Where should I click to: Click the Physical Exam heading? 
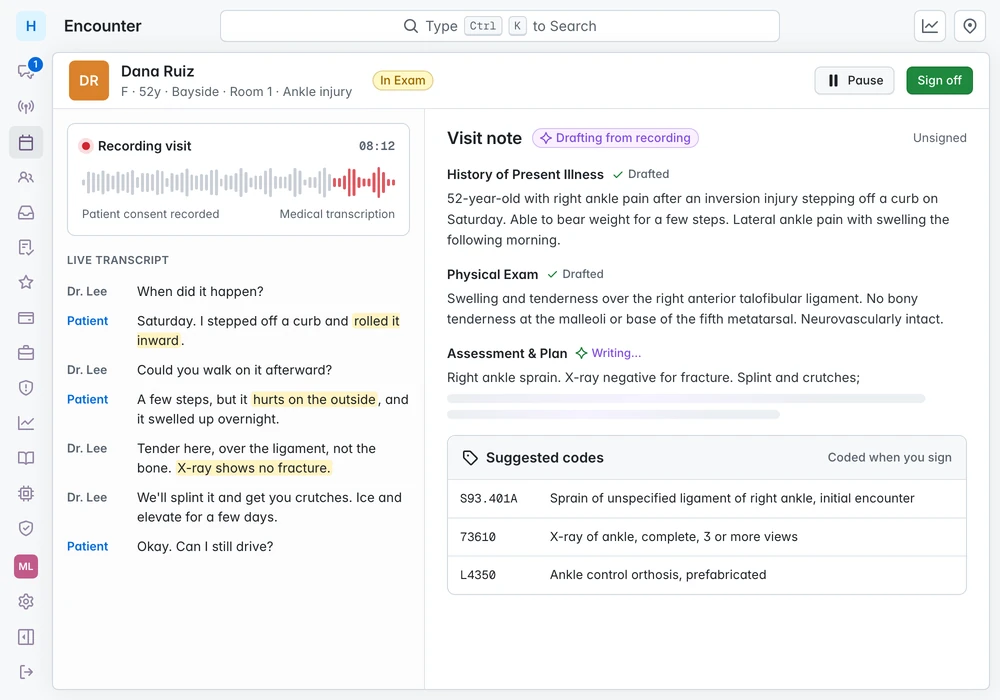[492, 275]
